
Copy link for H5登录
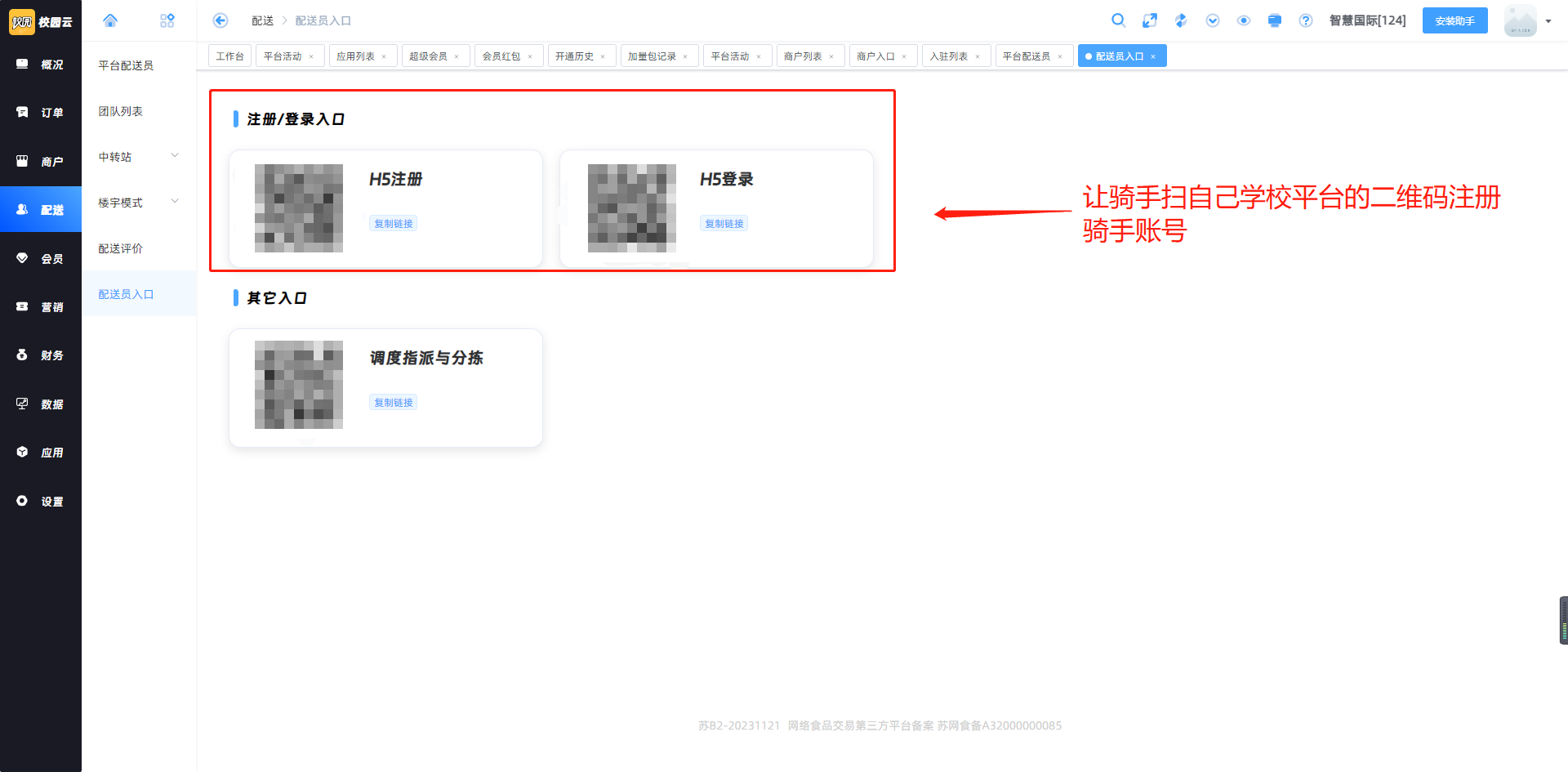[x=724, y=224]
